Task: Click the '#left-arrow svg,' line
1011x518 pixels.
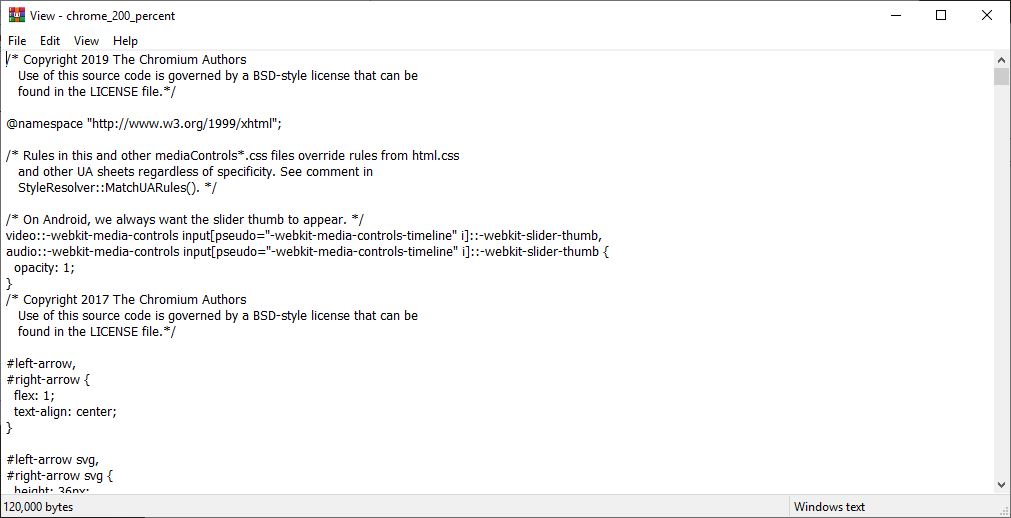Action: [52, 460]
